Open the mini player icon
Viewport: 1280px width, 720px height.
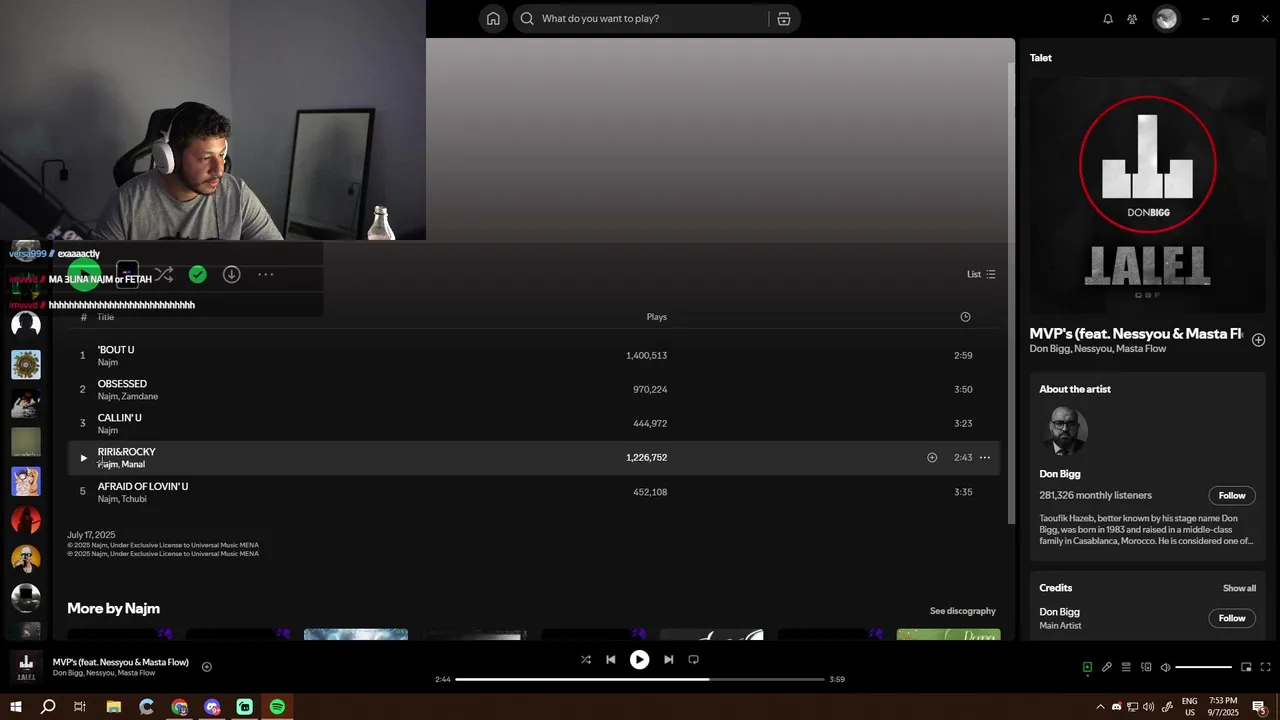(x=1246, y=667)
